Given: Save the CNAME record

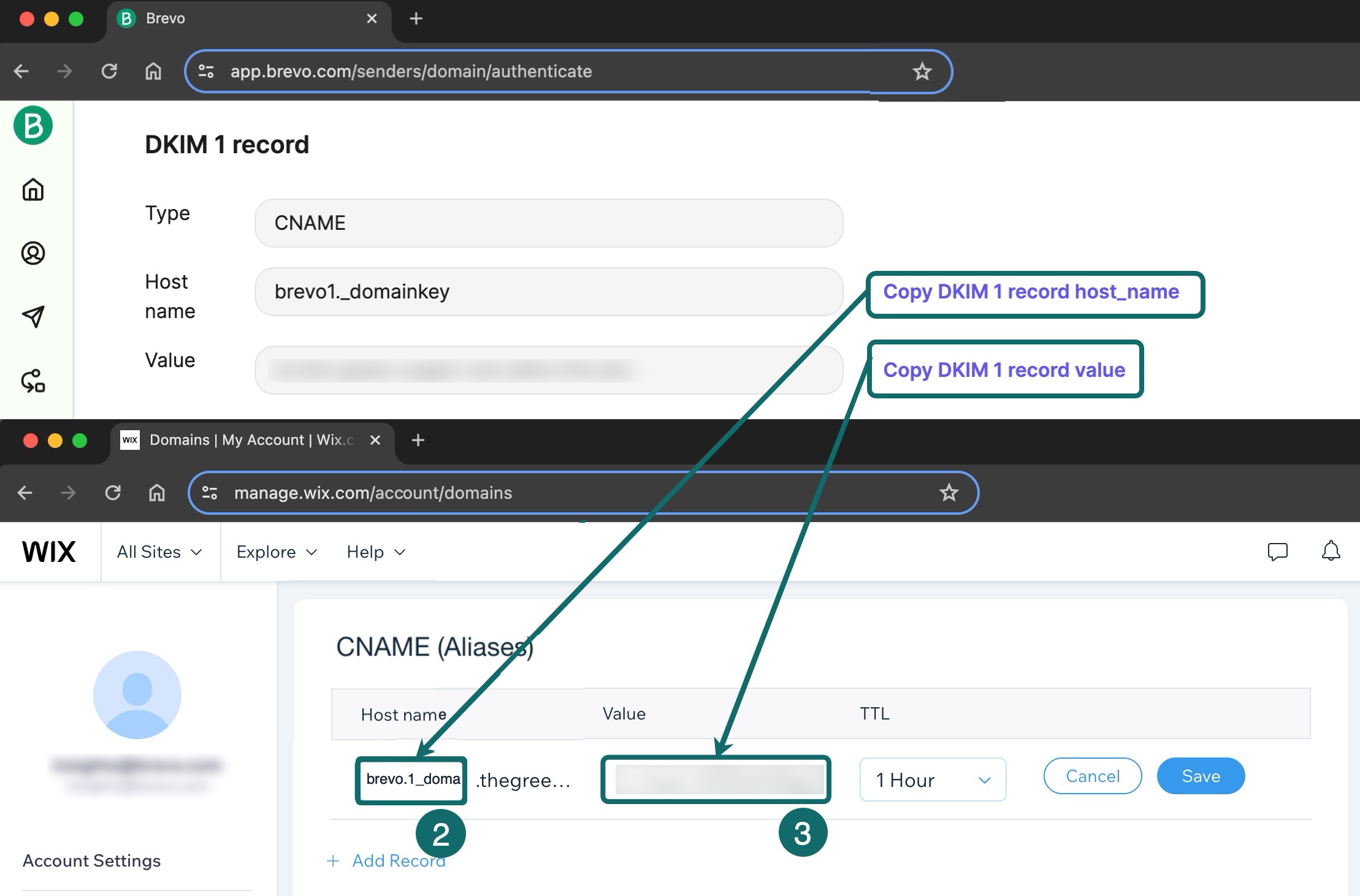Looking at the screenshot, I should point(1201,776).
